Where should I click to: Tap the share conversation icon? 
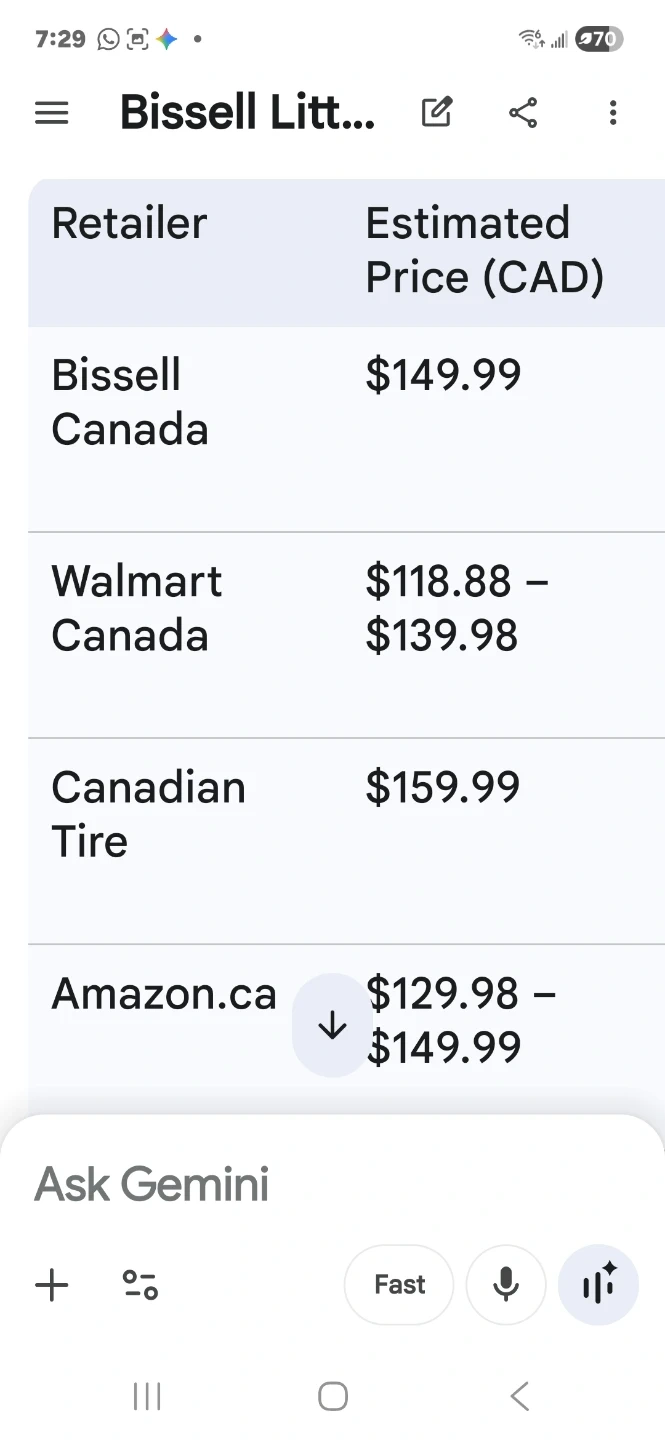click(x=523, y=113)
